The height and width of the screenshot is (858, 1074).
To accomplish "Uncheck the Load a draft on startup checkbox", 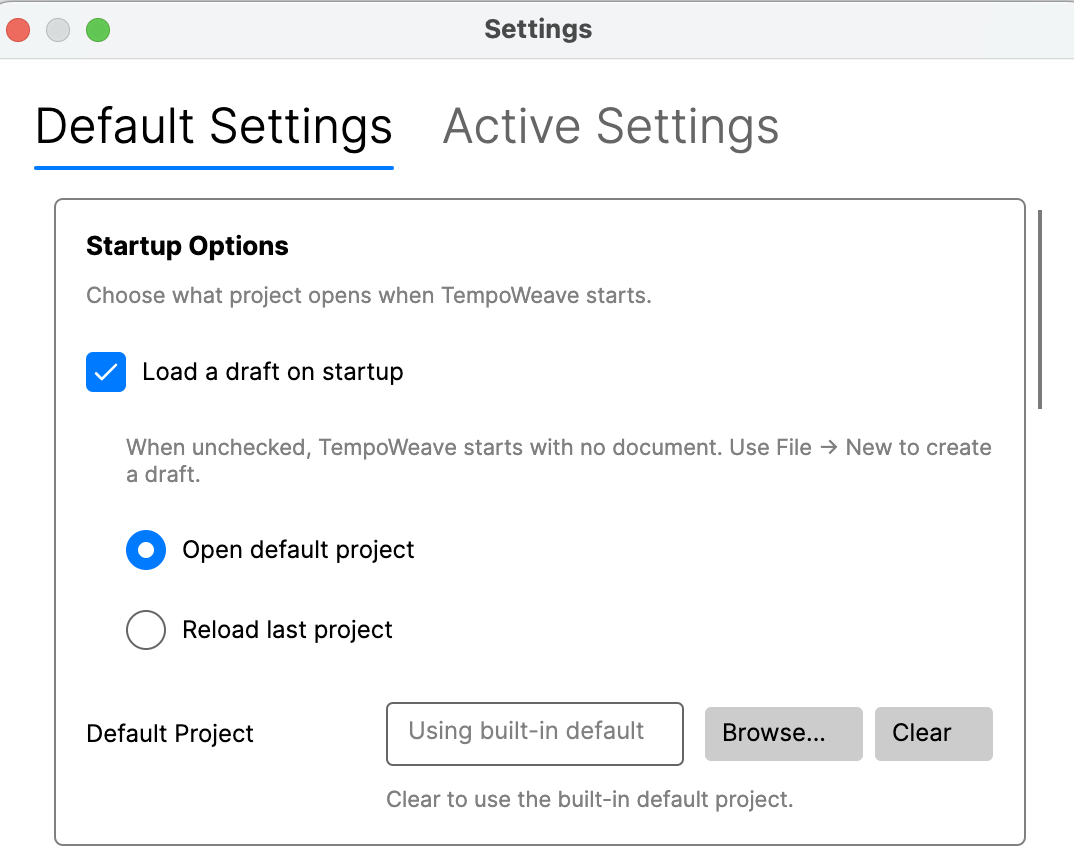I will pyautogui.click(x=106, y=372).
